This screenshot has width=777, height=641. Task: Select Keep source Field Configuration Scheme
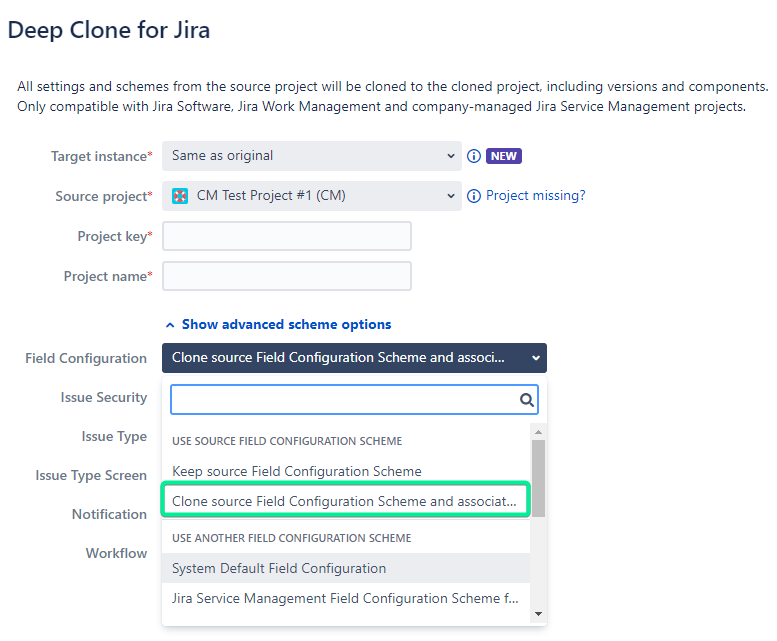[x=346, y=471]
